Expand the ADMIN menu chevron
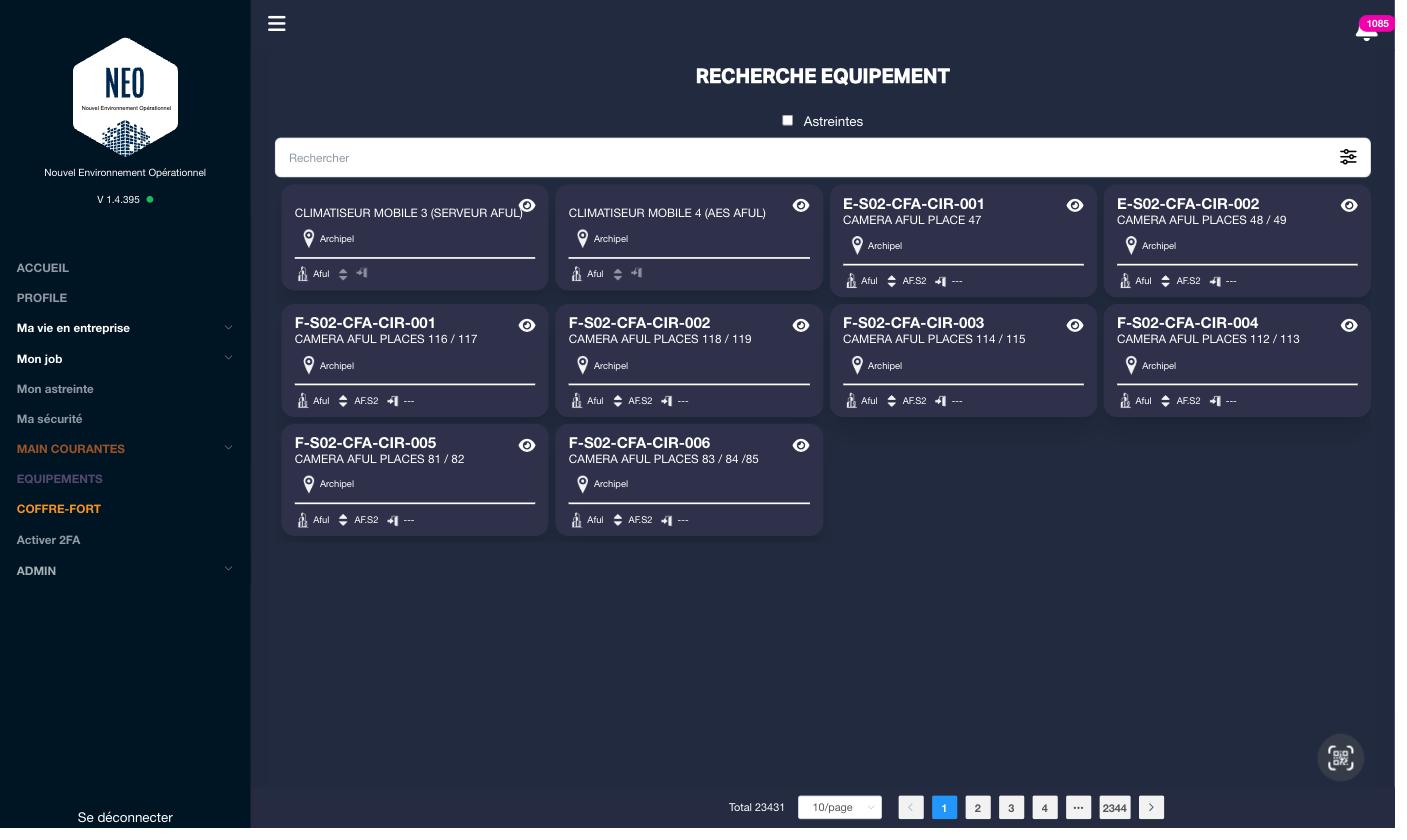Image resolution: width=1407 pixels, height=840 pixels. click(x=228, y=569)
